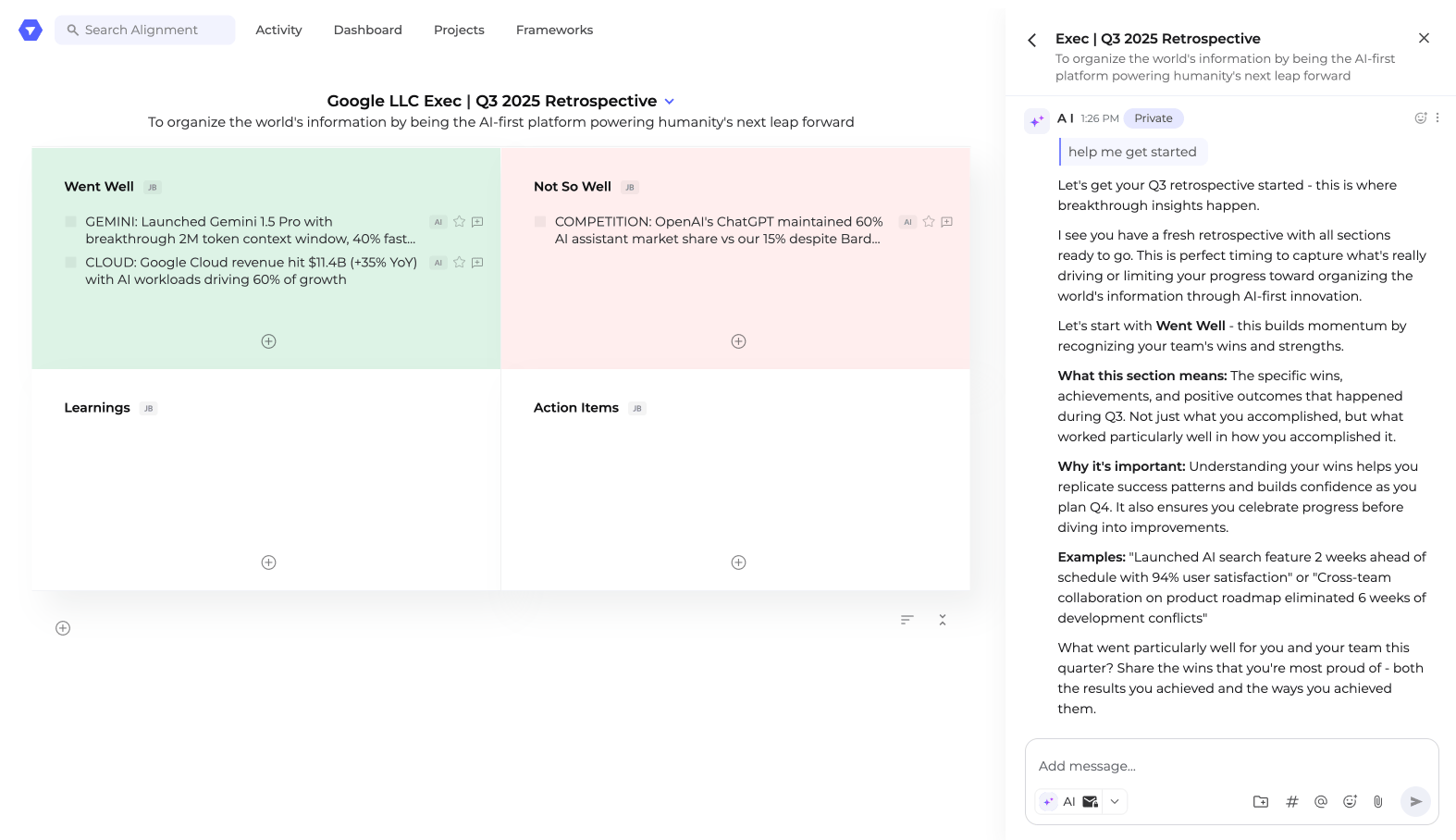Click the AI badge on COMPETITION item
Screen dimensions: 1456x840
907,222
